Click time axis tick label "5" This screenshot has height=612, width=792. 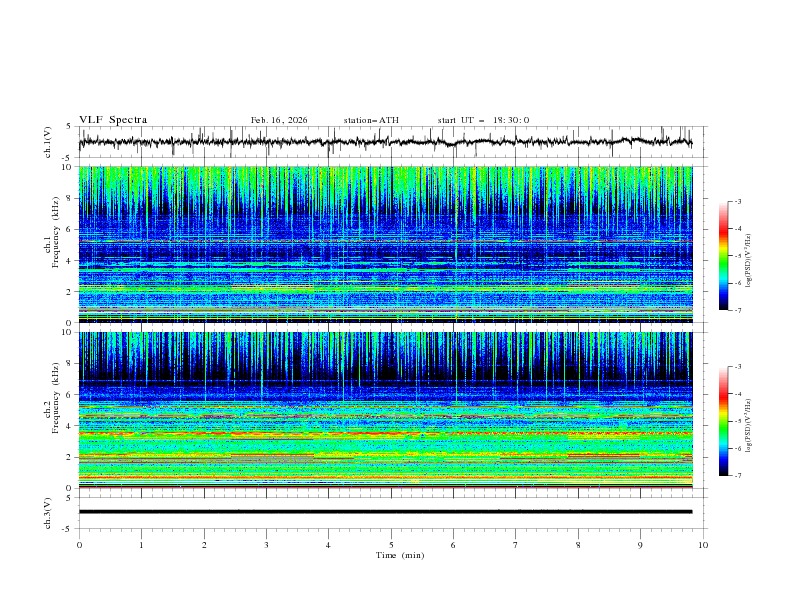point(391,545)
